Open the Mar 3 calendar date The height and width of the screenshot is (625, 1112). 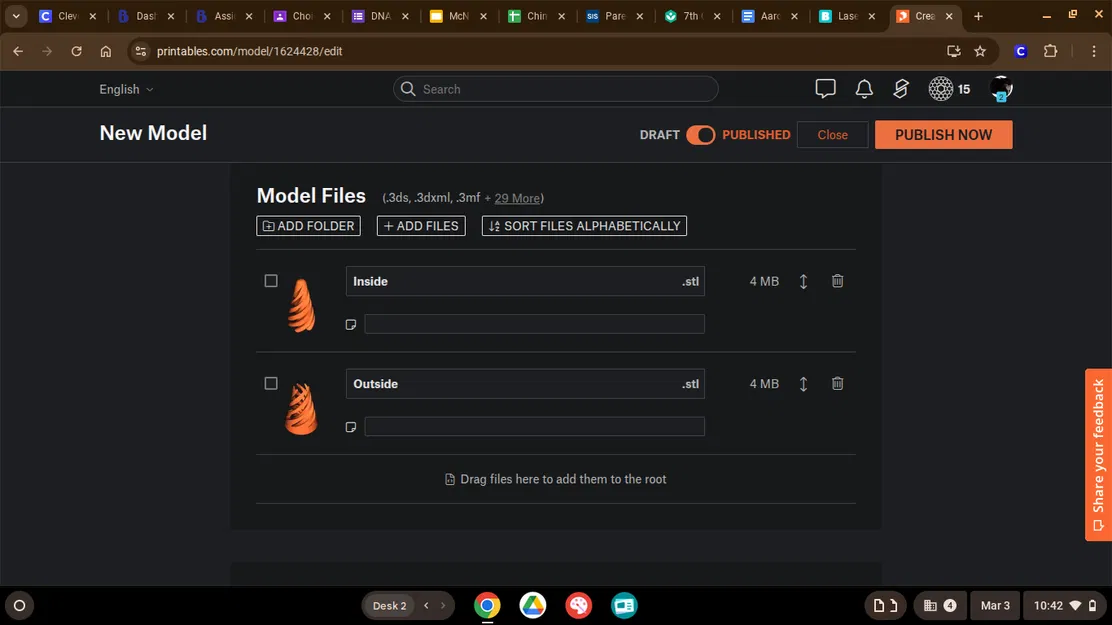995,605
